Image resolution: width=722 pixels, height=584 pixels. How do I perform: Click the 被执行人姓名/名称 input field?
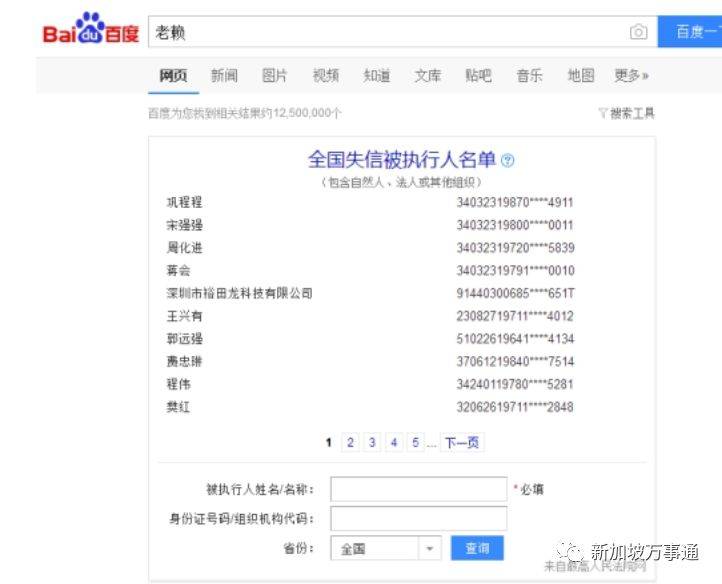pyautogui.click(x=418, y=489)
